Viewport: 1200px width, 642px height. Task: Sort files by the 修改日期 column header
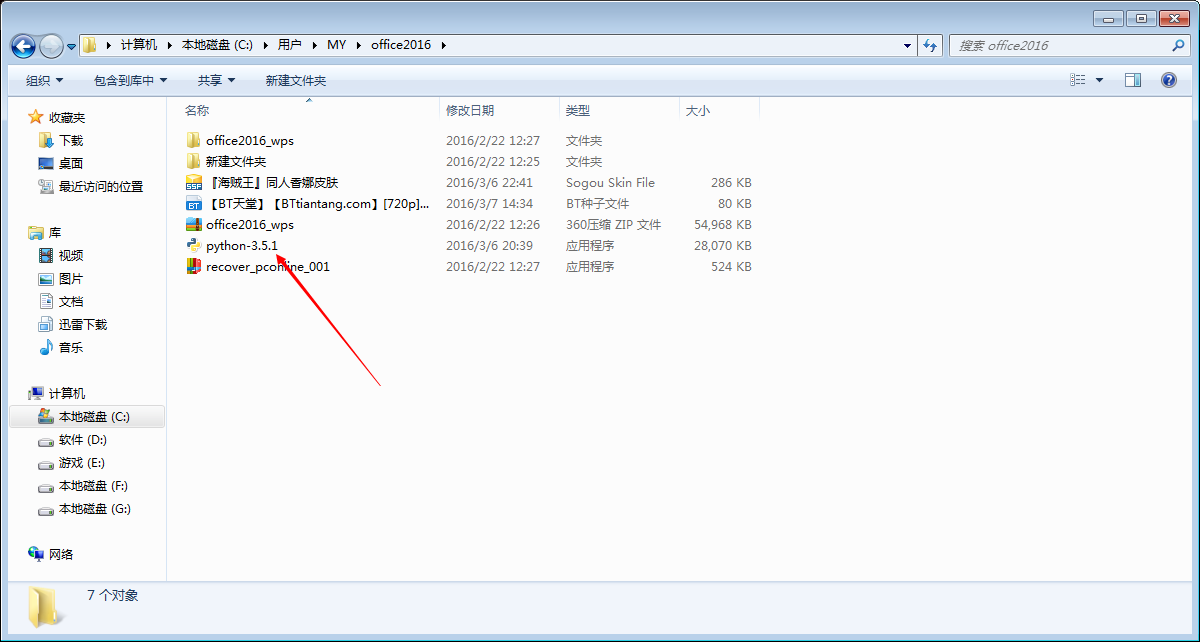470,111
